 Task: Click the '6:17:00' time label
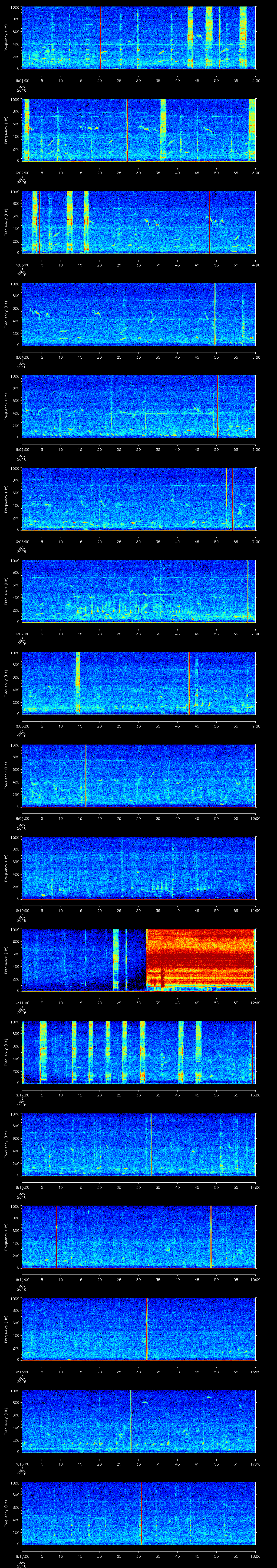[x=22, y=1556]
